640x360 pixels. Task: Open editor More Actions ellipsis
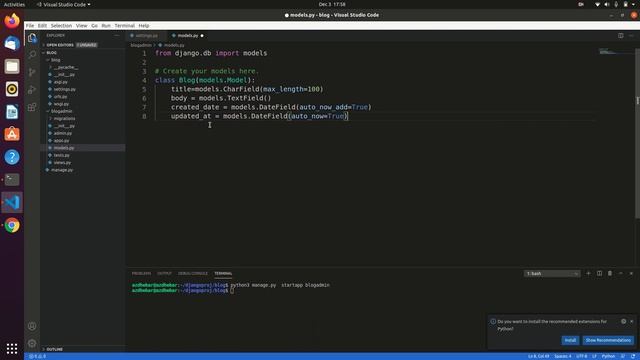coord(631,36)
